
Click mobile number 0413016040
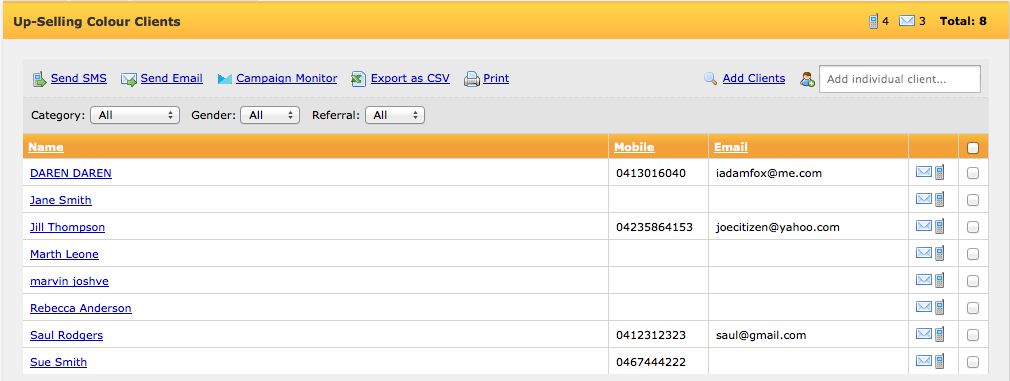[651, 173]
